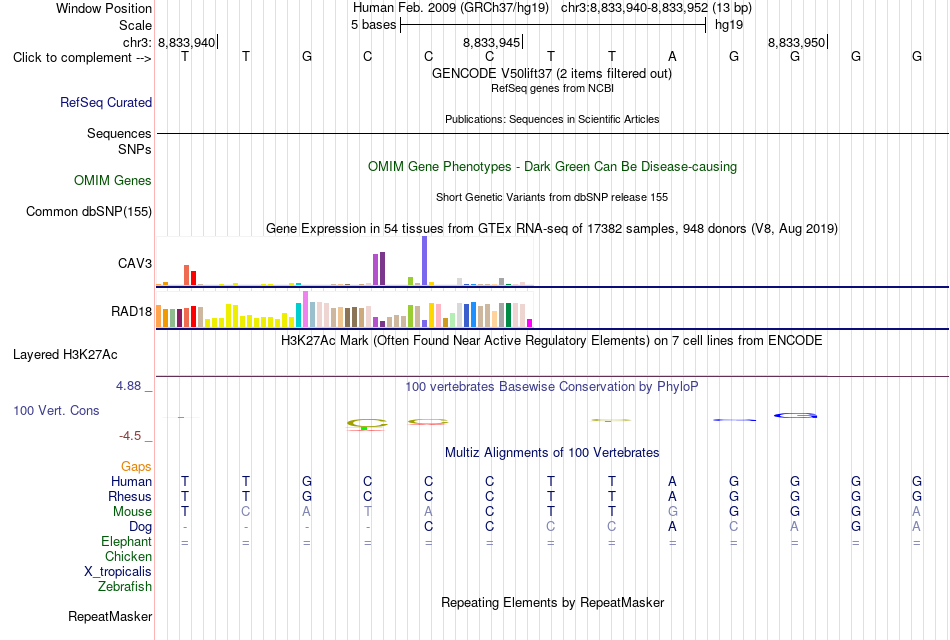This screenshot has width=950, height=640.
Task: Open the OMIM Genes track label
Action: click(113, 181)
